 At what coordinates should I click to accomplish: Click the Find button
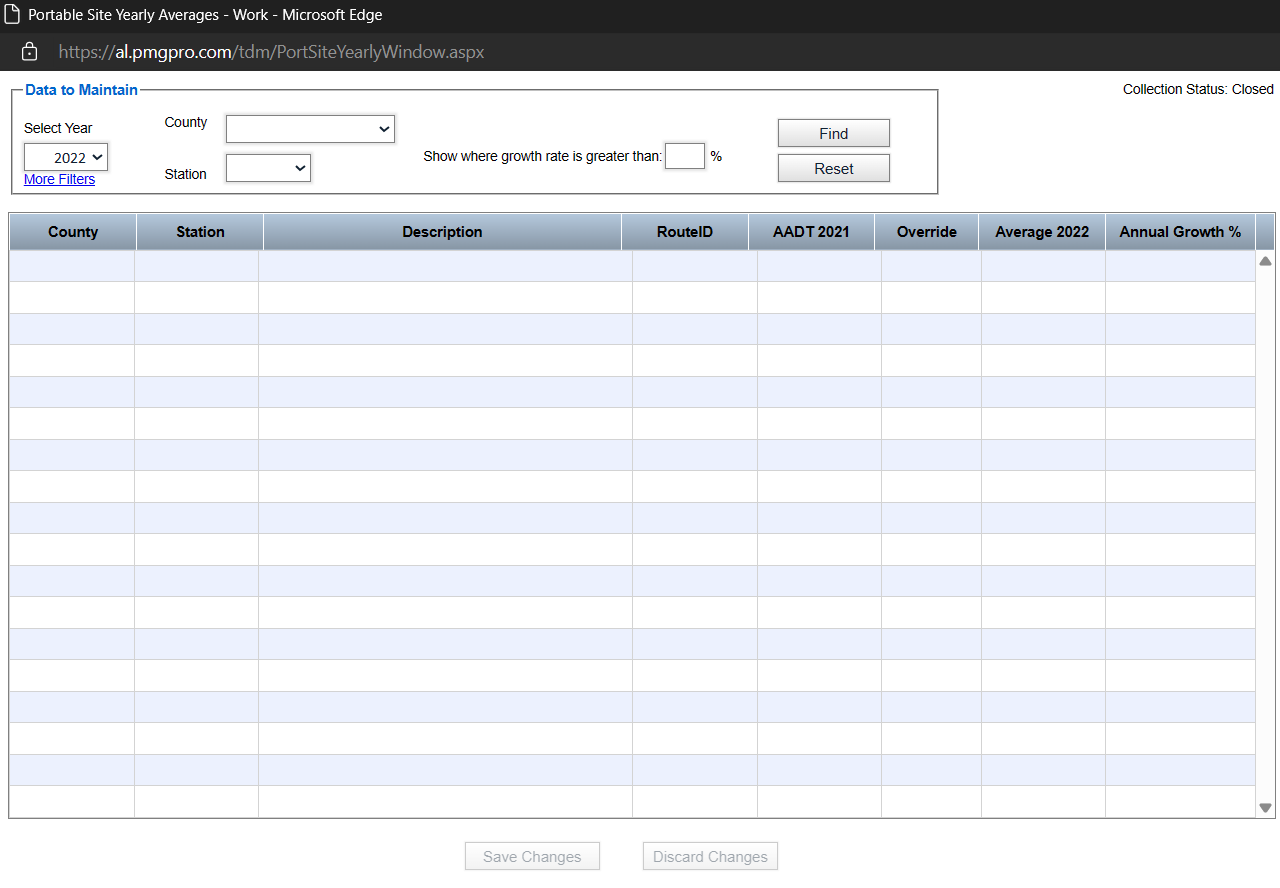click(834, 133)
